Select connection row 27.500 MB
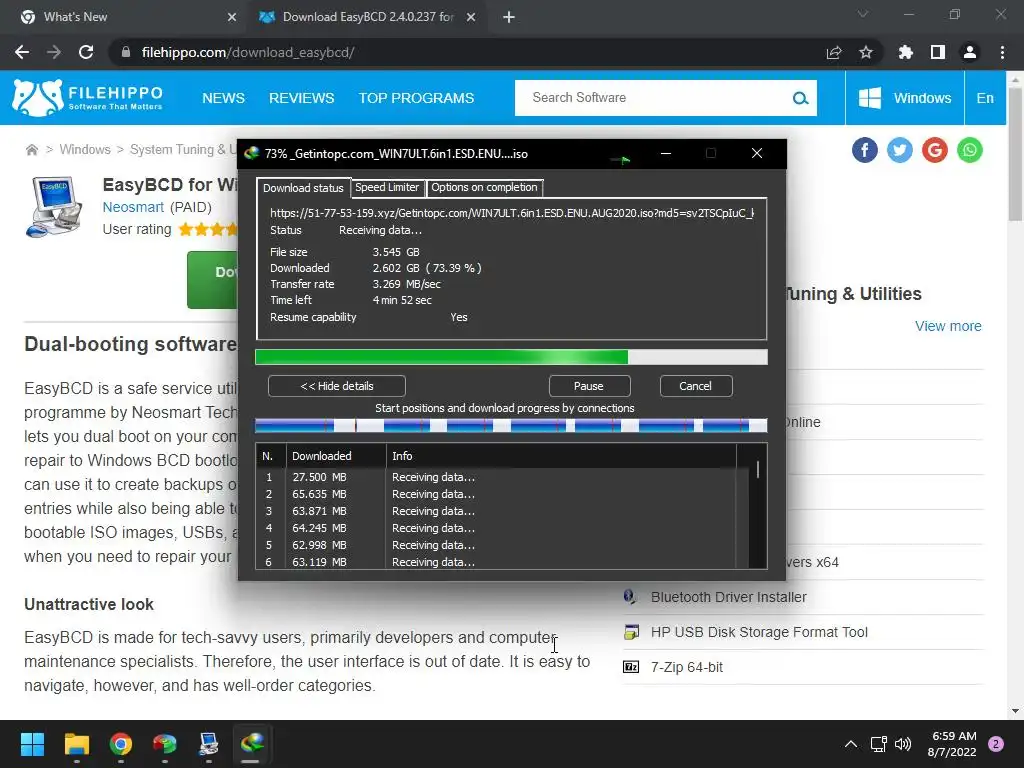The width and height of the screenshot is (1024, 768). coord(496,477)
